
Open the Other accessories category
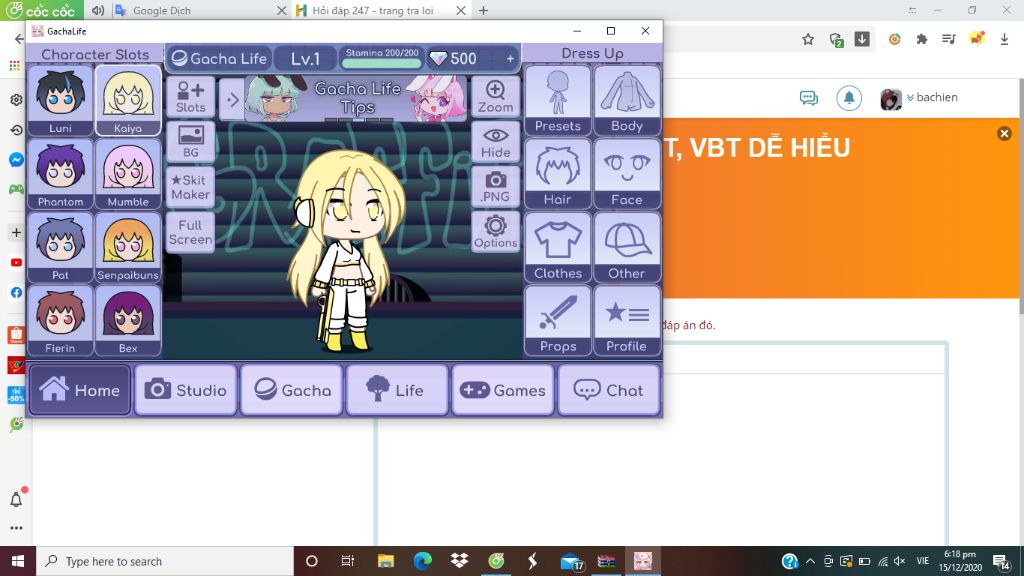coord(627,247)
